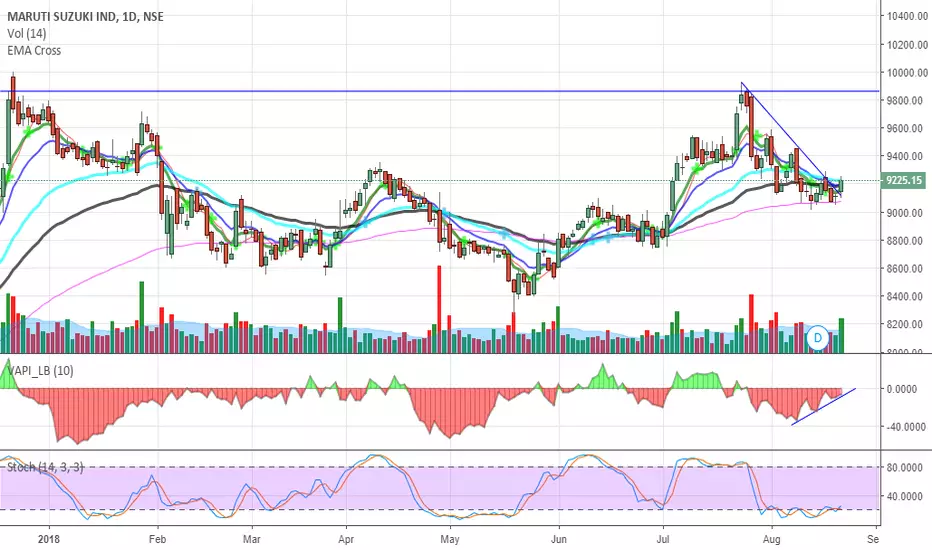Click the blue D dividend marker
Image resolution: width=932 pixels, height=550 pixels.
pos(818,338)
